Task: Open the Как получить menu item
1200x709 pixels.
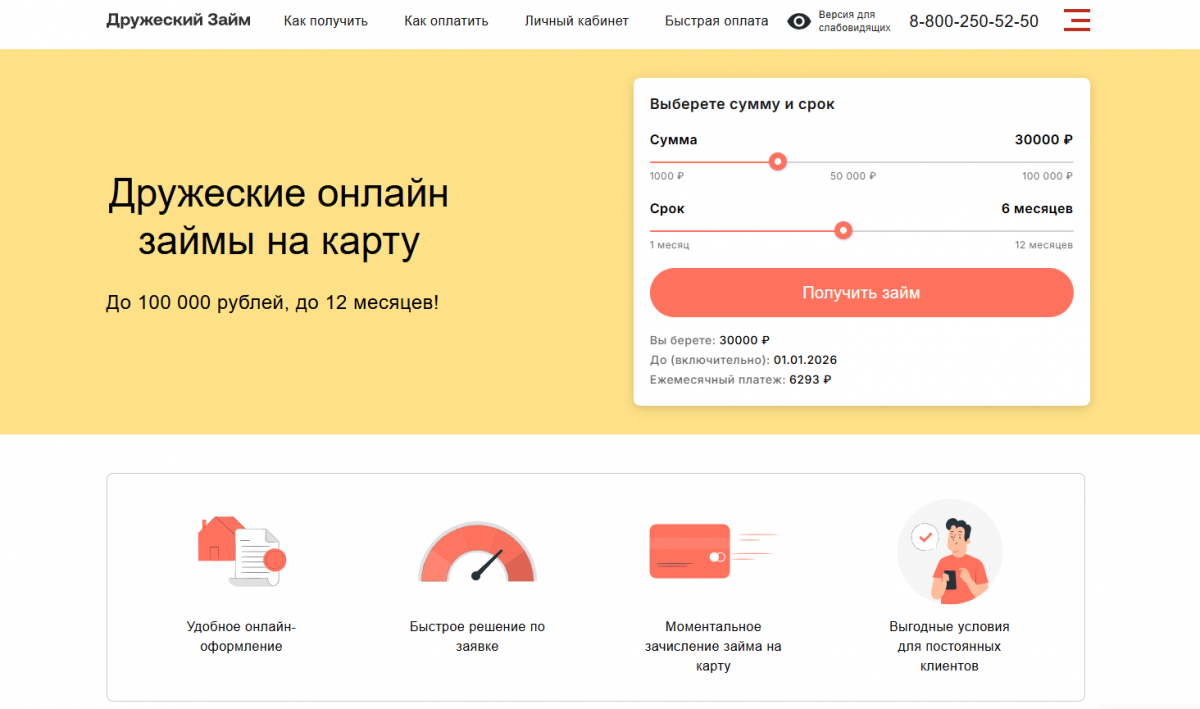Action: (x=326, y=21)
